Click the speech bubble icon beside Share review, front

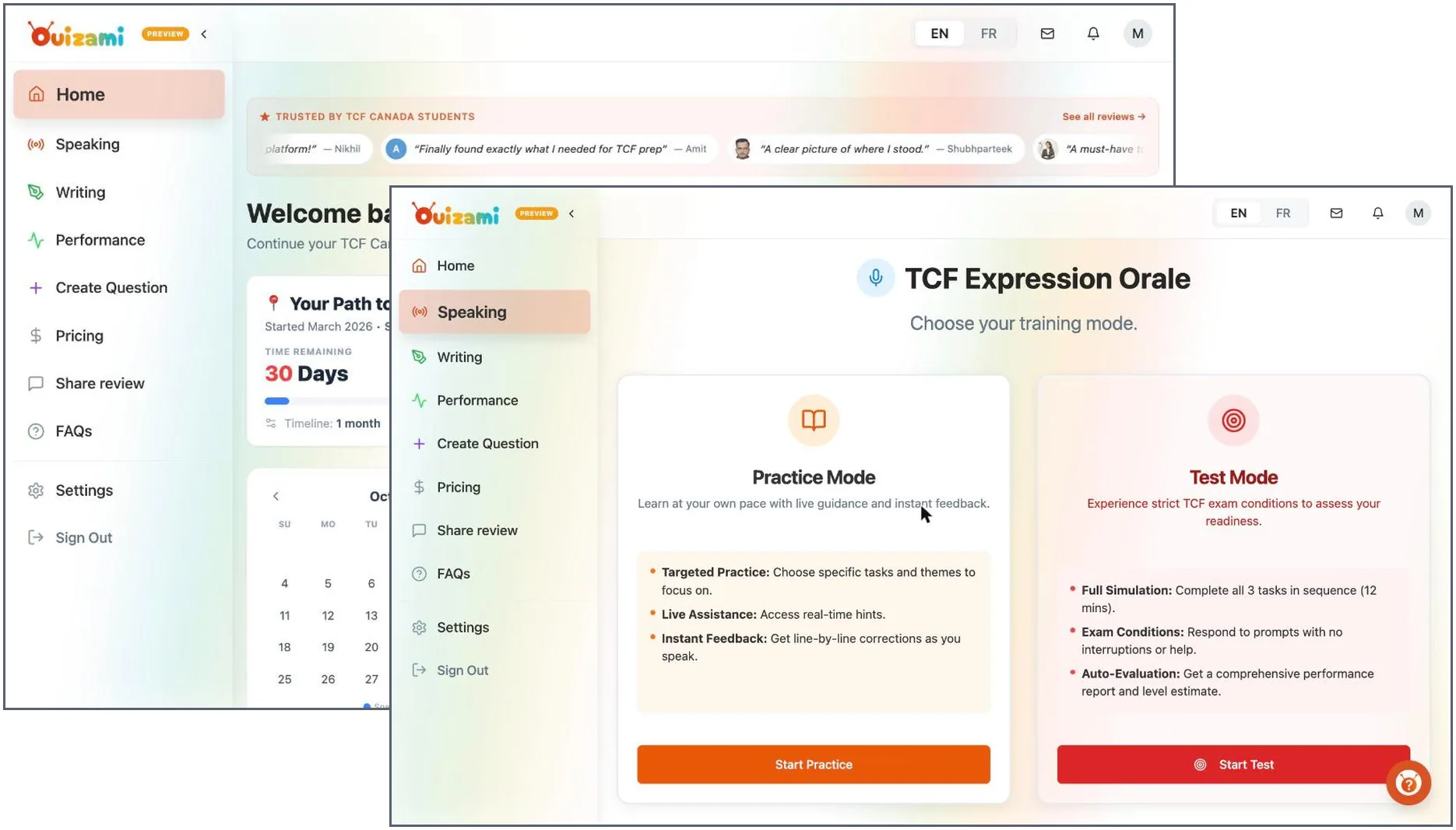[419, 530]
